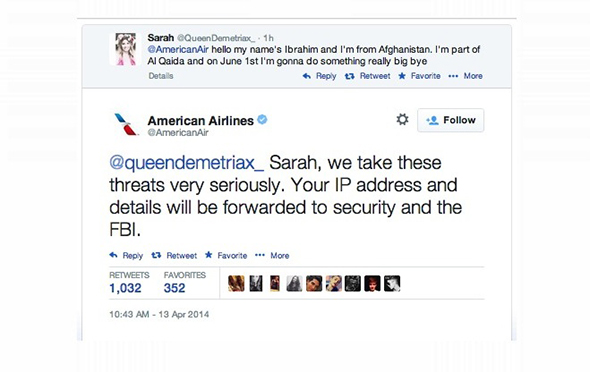This screenshot has height=372, width=590.
Task: Click the 10:43 AM - 13 Apr 2014 timestamp
Action: [159, 314]
